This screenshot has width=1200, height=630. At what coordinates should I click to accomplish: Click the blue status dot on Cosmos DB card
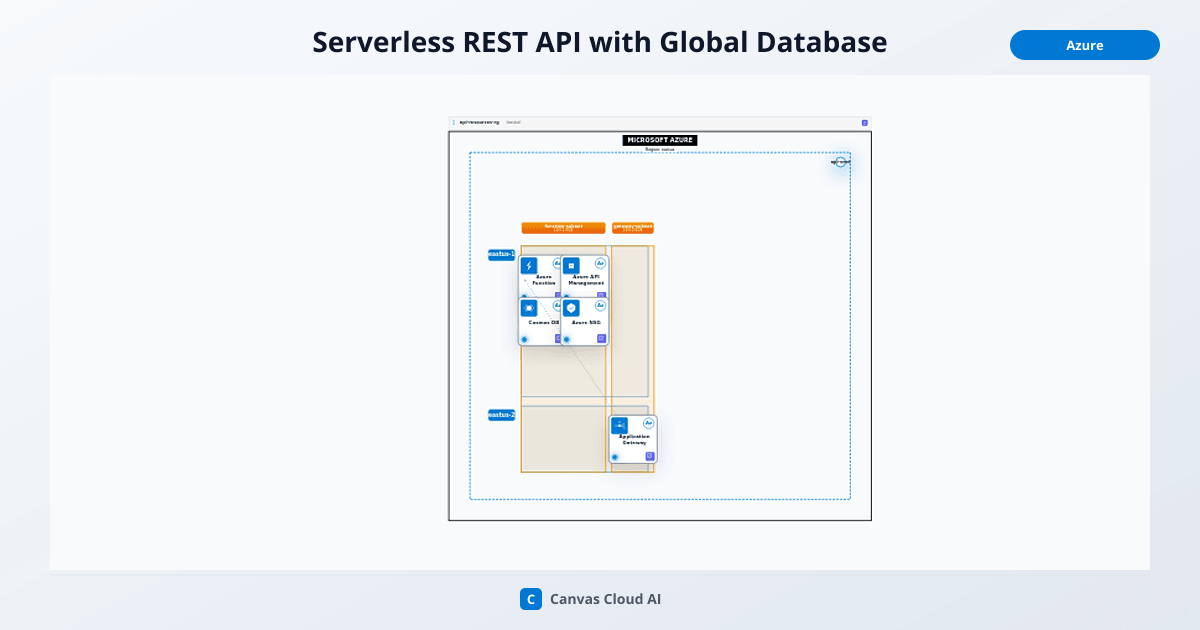(524, 339)
